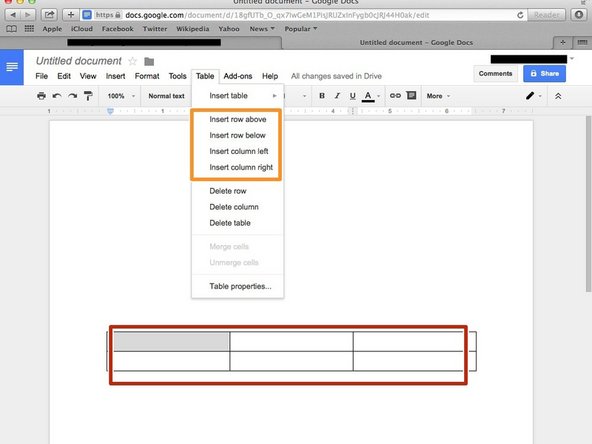The width and height of the screenshot is (592, 444).
Task: Click the blue Share button
Action: [x=544, y=74]
